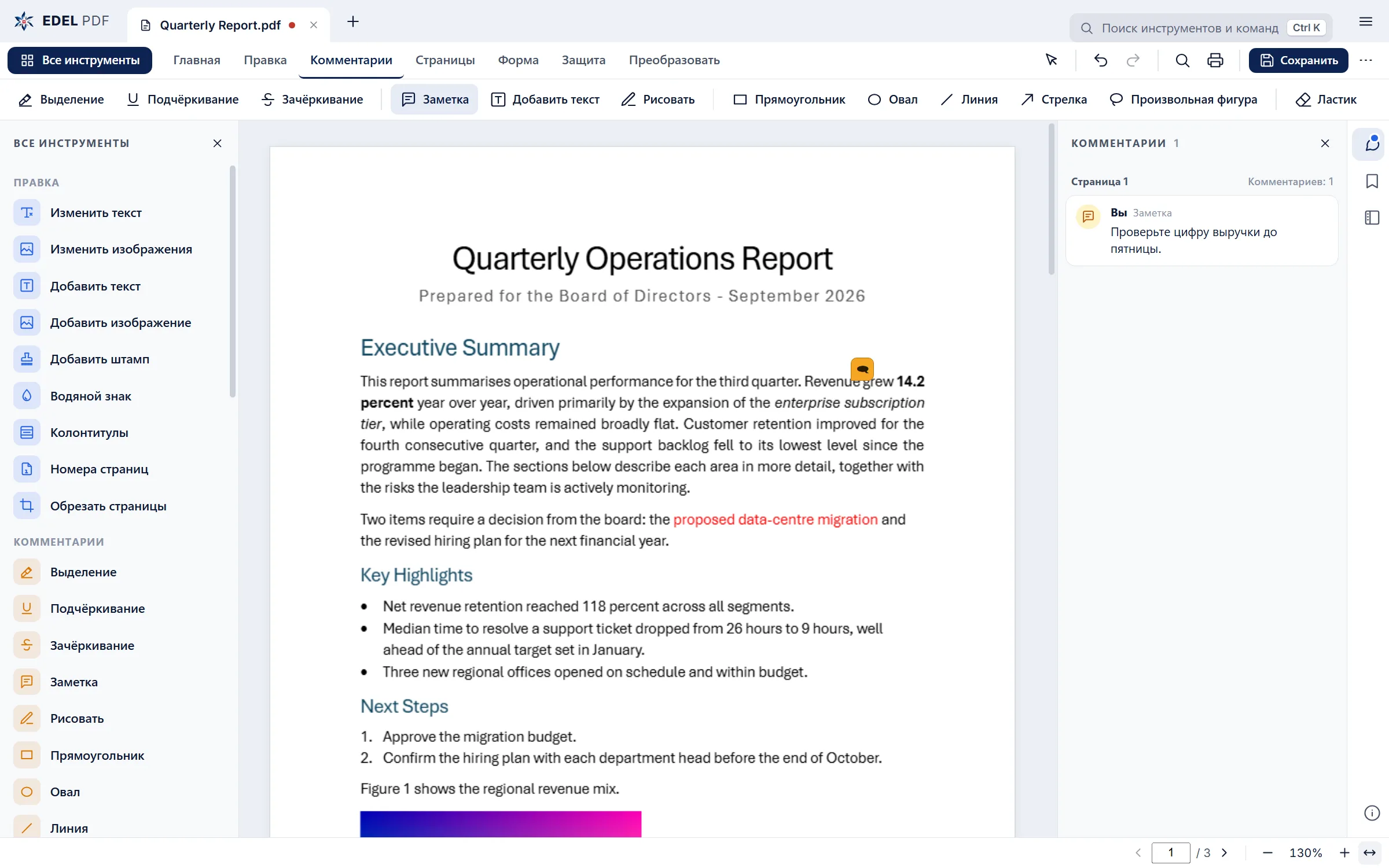The height and width of the screenshot is (868, 1389).
Task: Go to the next page arrow
Action: [x=1224, y=852]
